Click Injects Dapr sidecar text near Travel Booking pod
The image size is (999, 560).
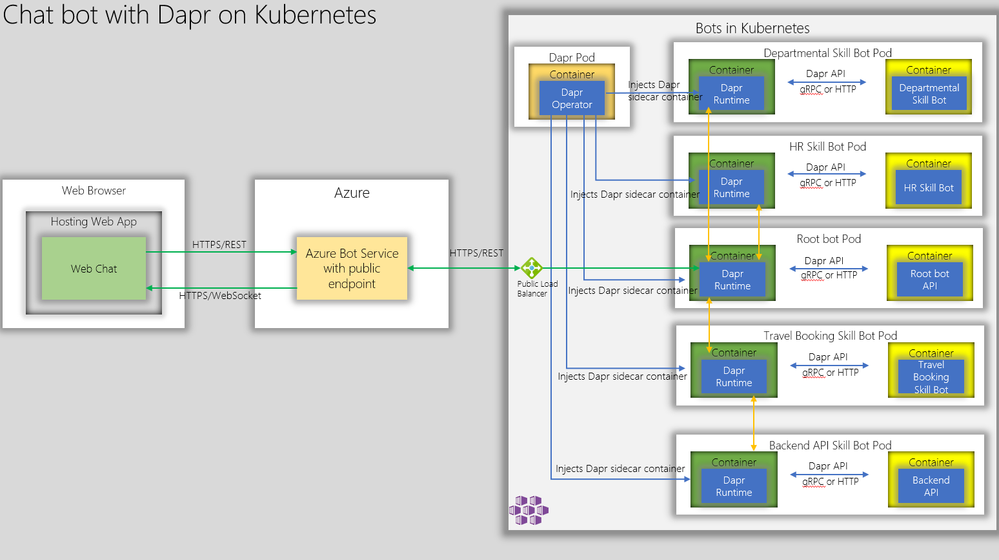pyautogui.click(x=622, y=377)
